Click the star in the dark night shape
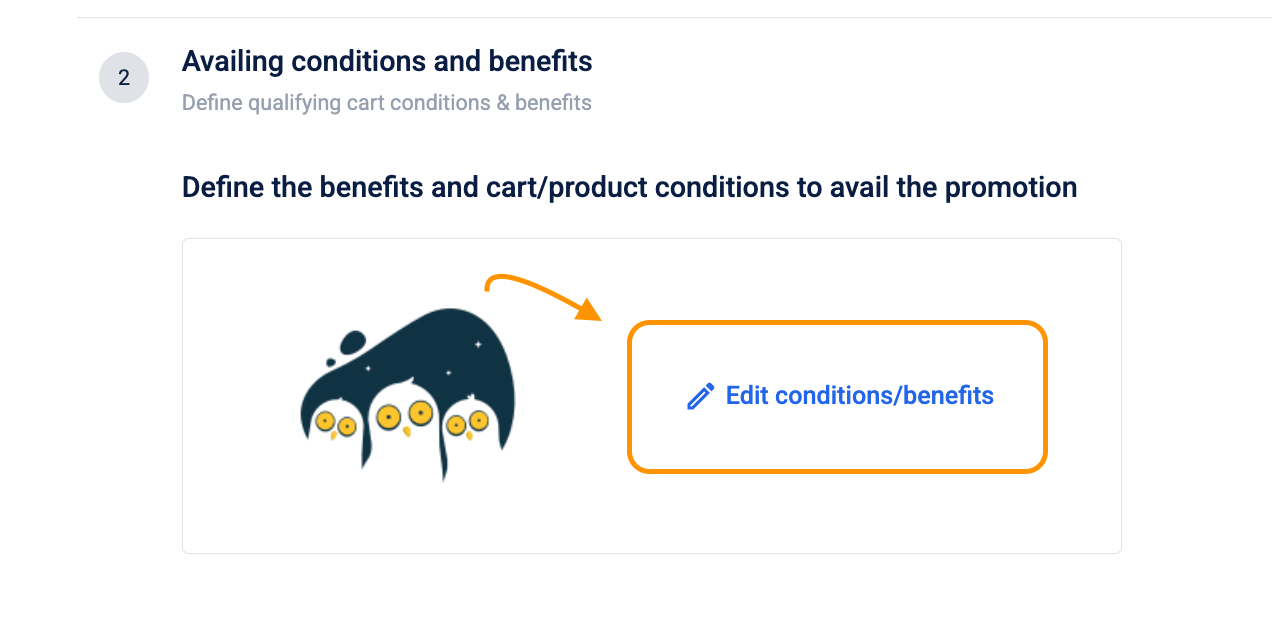Screen dimensions: 1272x618 coord(477,344)
